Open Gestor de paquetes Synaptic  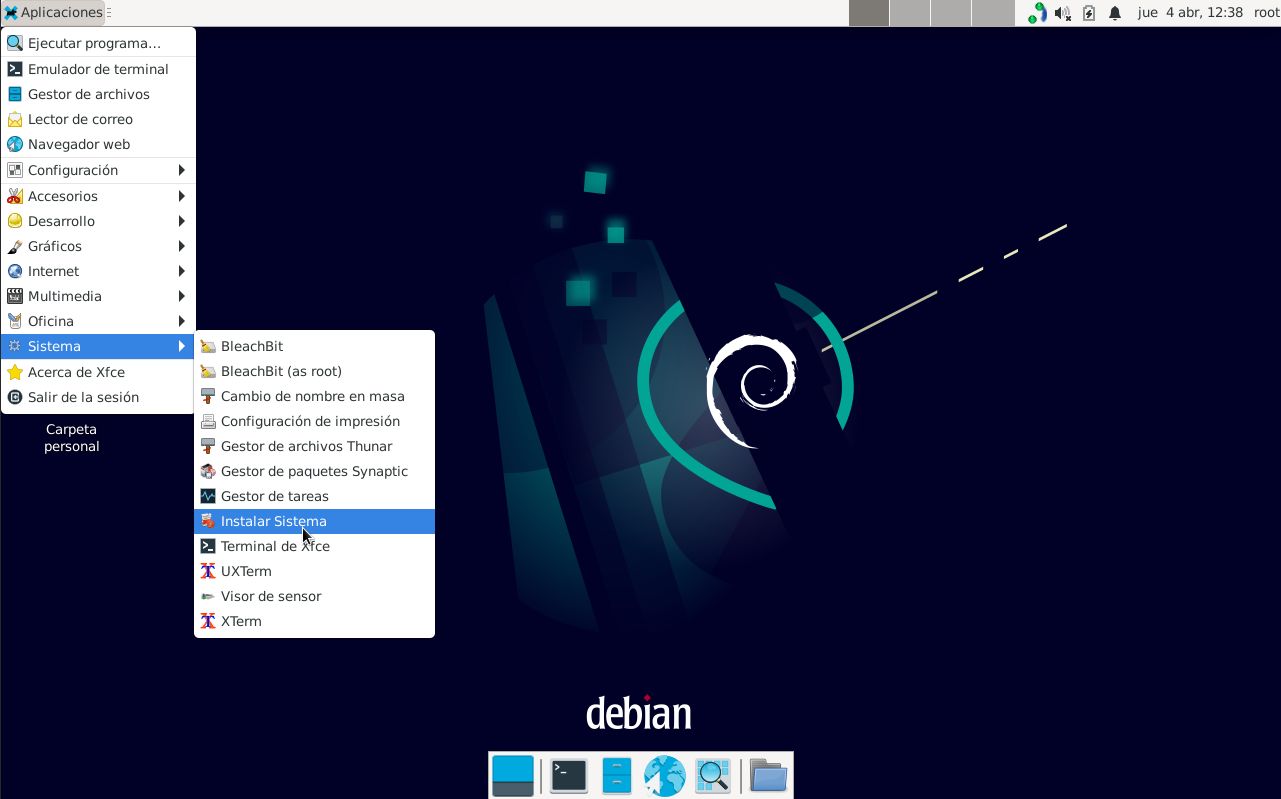coord(313,471)
